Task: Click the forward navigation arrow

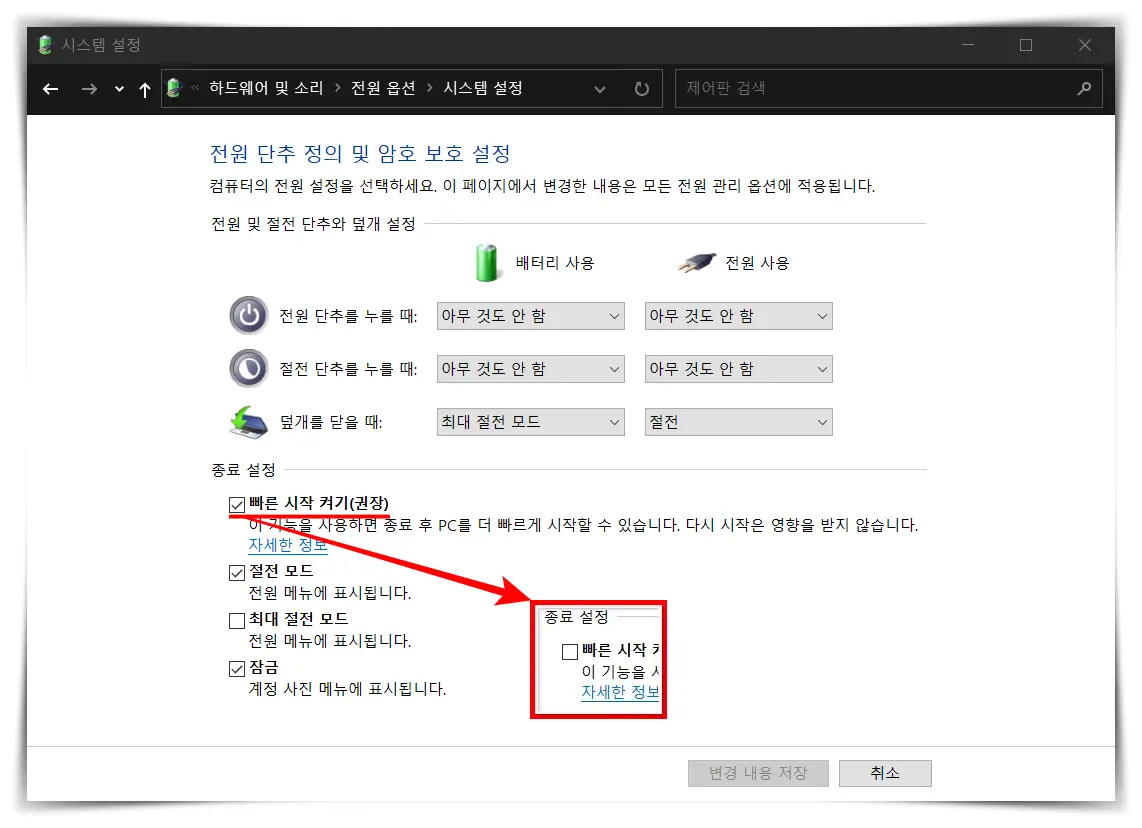Action: coord(88,89)
